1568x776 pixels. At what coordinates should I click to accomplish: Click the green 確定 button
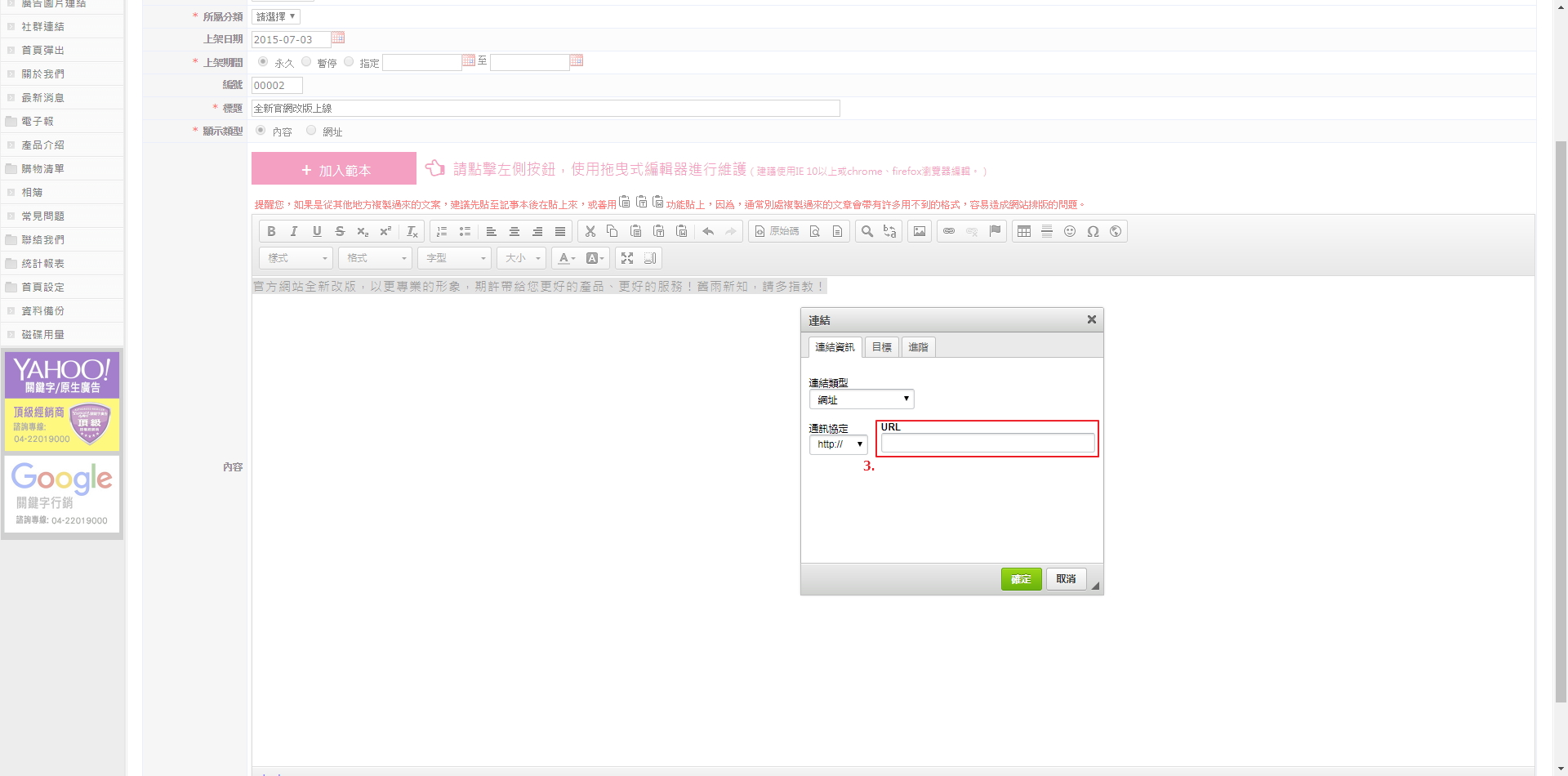point(1021,579)
